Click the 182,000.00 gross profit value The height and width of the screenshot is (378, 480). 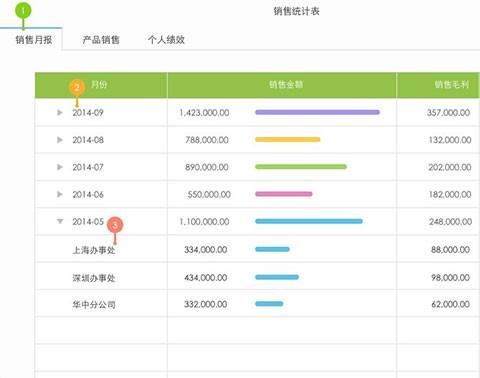point(450,194)
